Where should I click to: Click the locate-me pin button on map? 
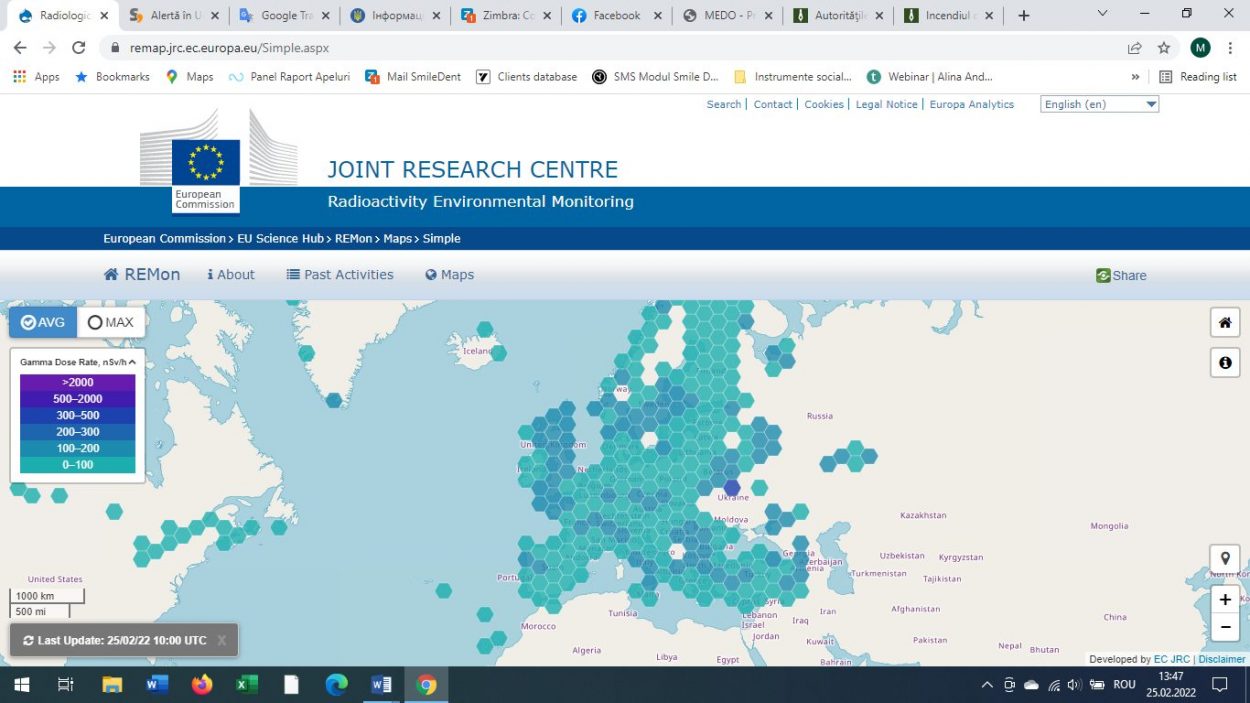click(x=1225, y=559)
